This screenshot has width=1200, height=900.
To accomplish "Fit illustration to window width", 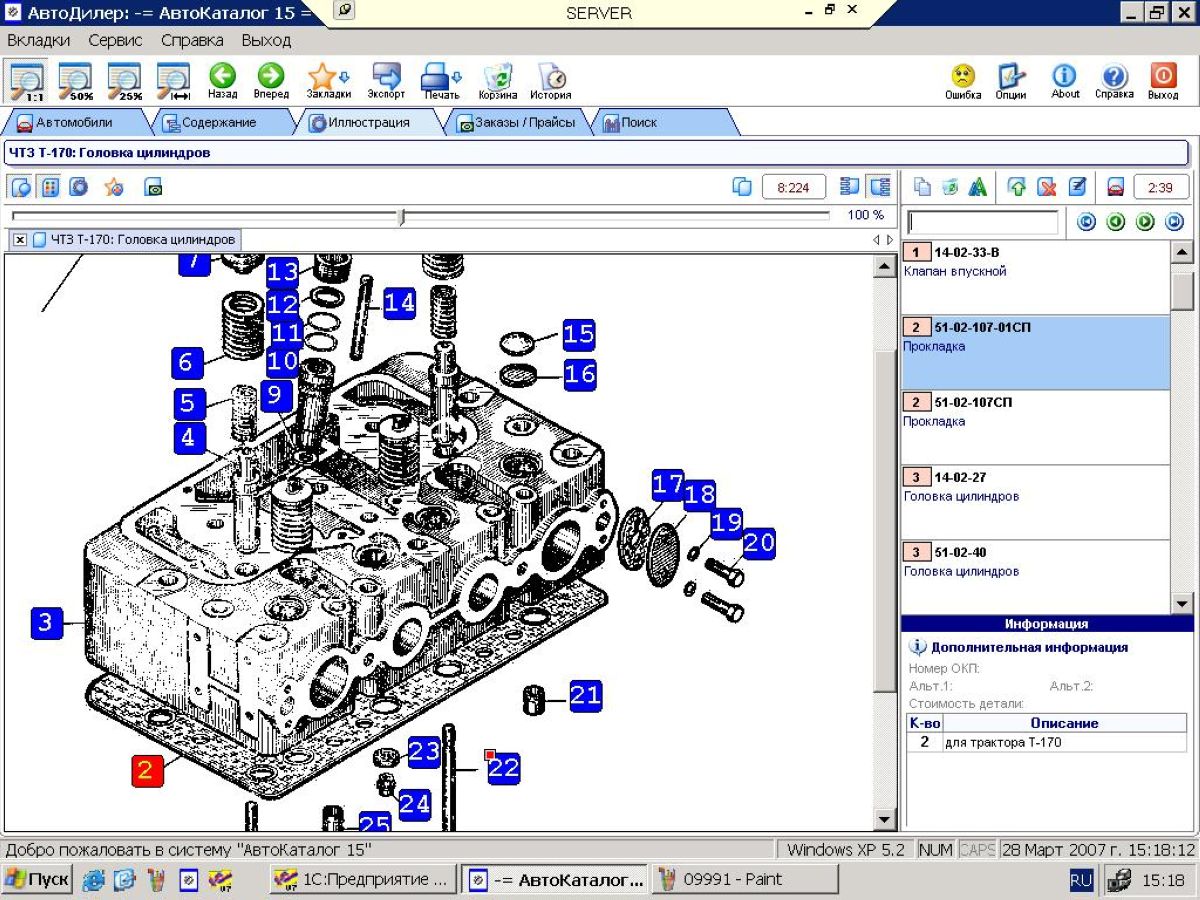I will pyautogui.click(x=173, y=81).
